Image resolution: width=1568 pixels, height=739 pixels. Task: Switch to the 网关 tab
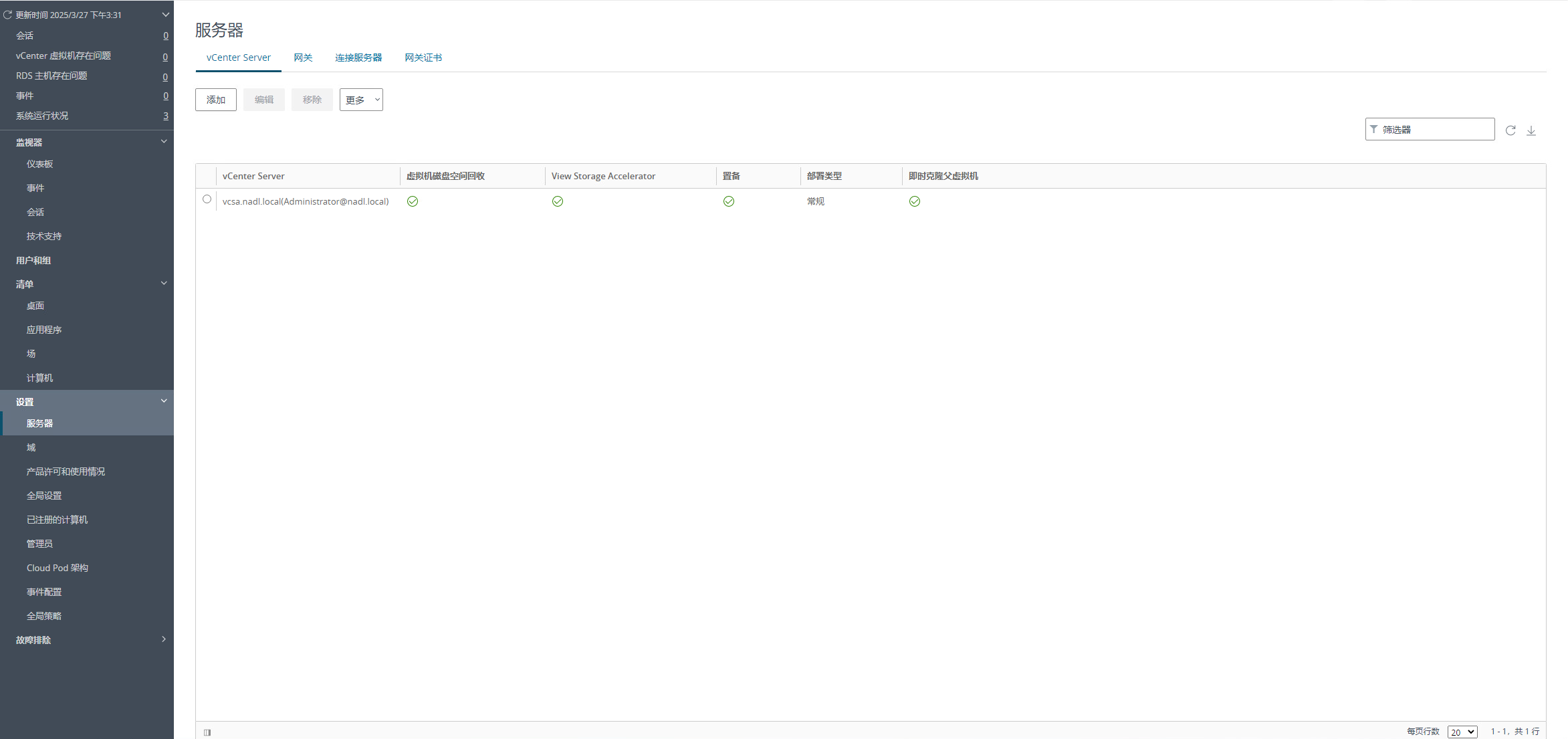click(x=304, y=58)
